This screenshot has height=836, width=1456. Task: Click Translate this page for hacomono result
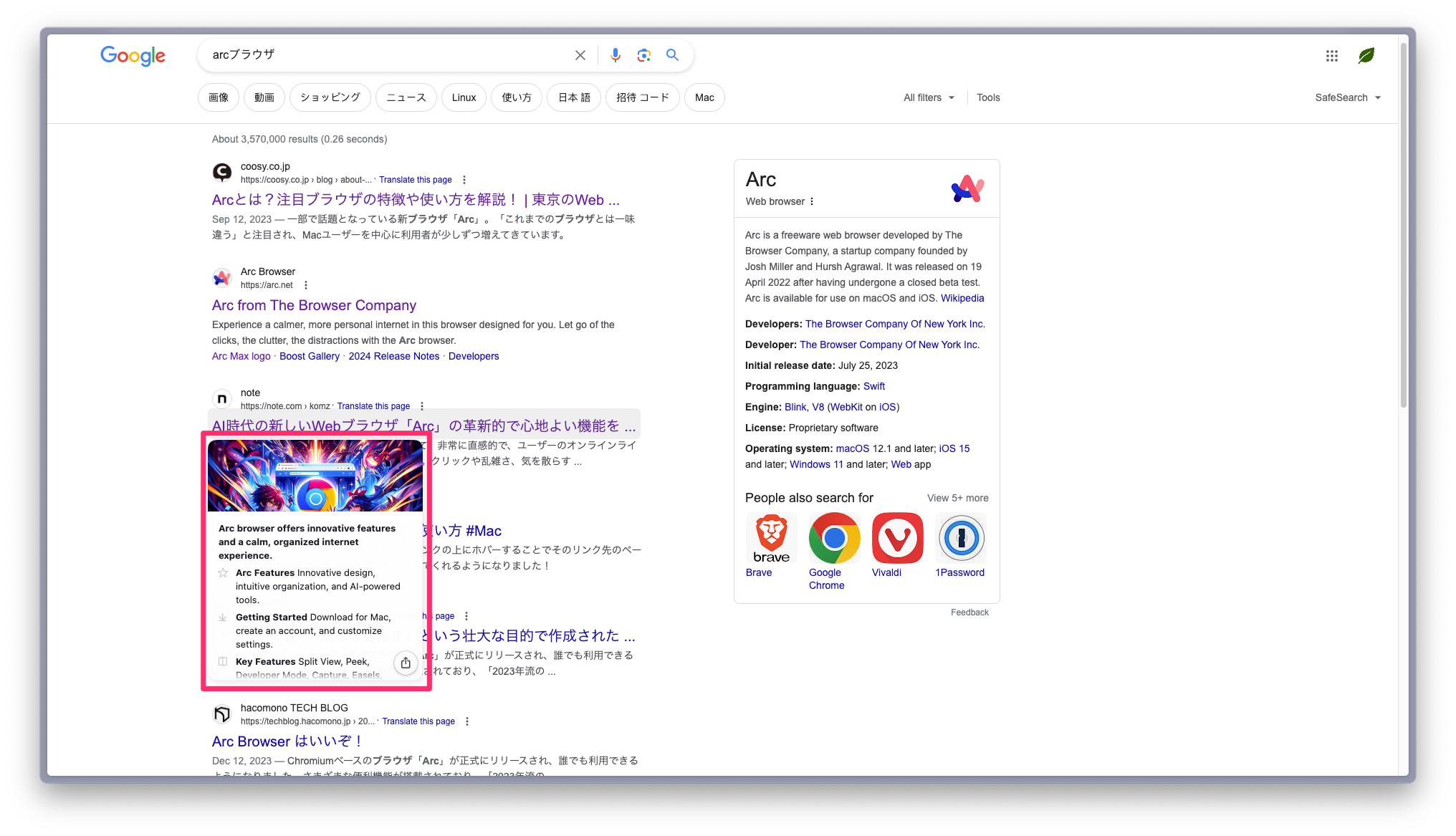(x=418, y=721)
